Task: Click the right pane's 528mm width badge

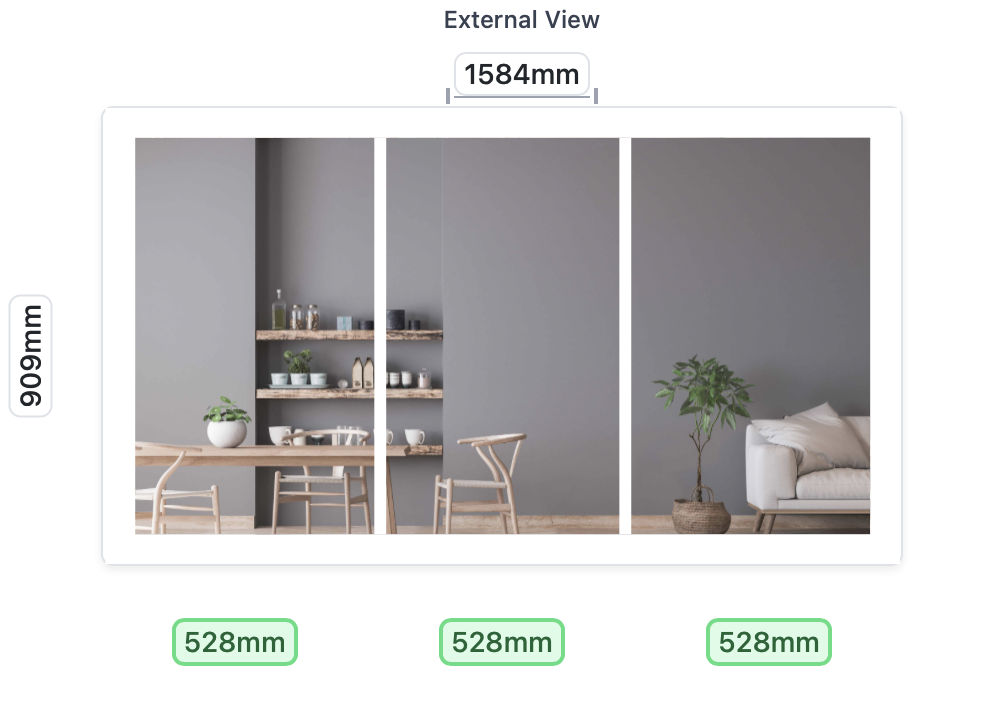Action: pos(769,642)
